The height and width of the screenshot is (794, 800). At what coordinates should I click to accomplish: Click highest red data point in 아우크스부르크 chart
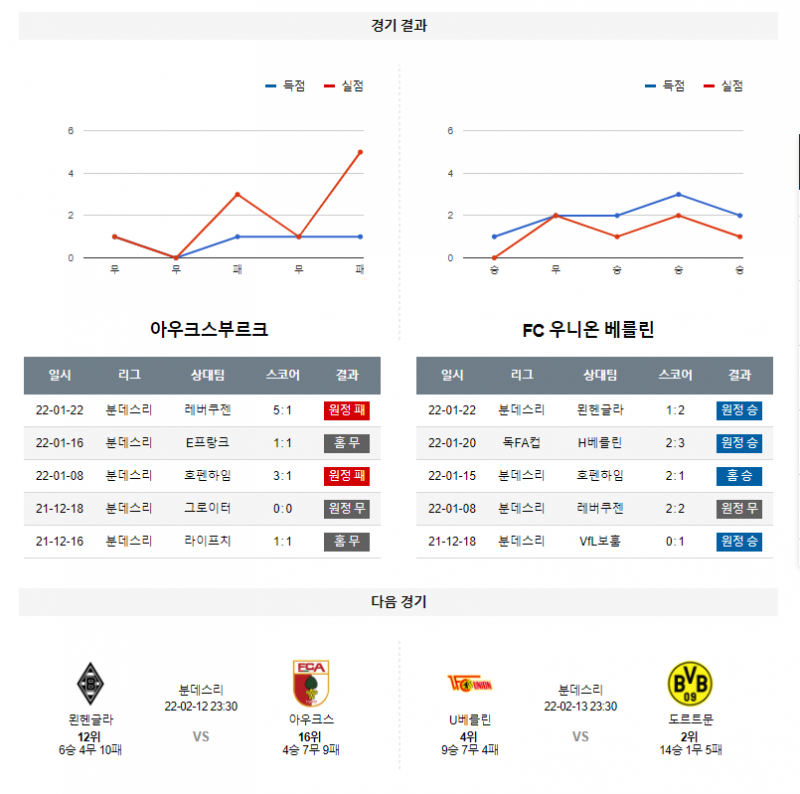(x=360, y=152)
